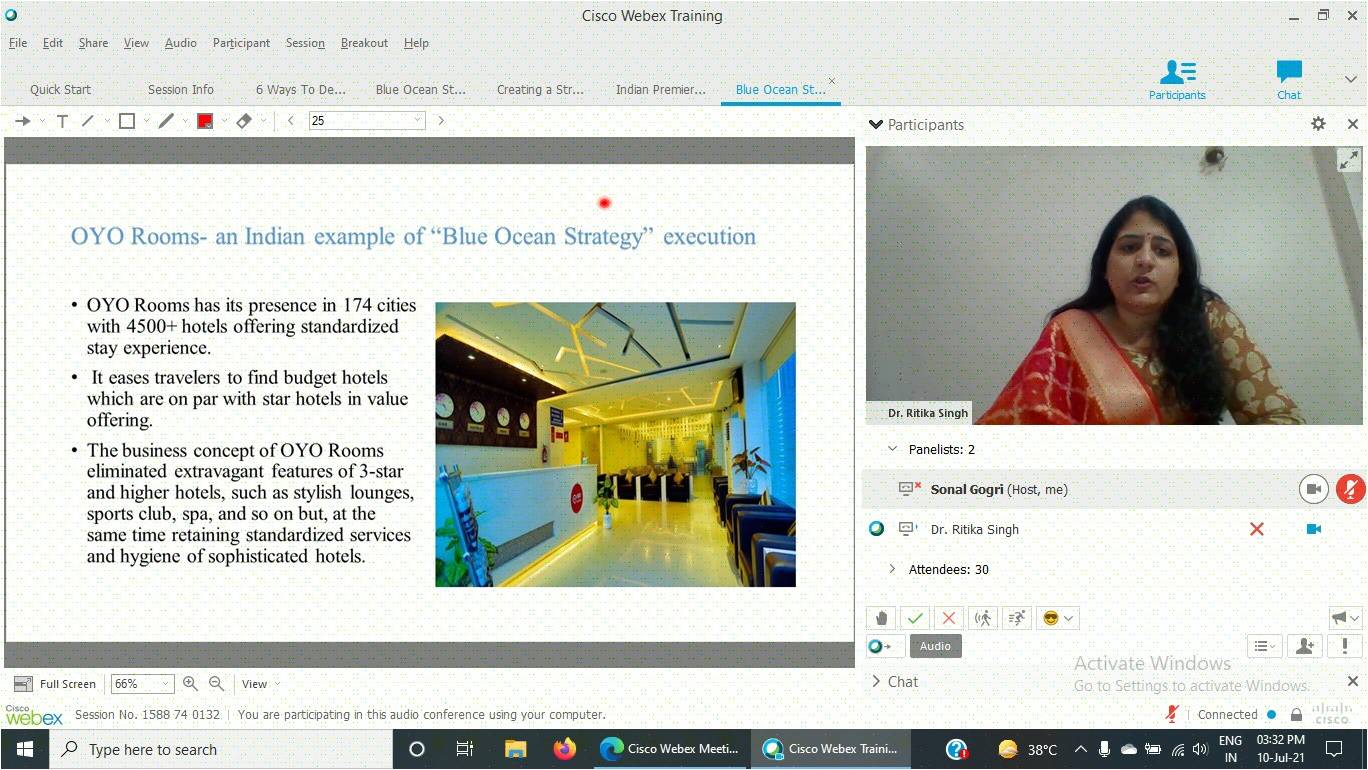Image resolution: width=1368 pixels, height=770 pixels.
Task: Open the Chat panel from top bar
Action: (1289, 79)
